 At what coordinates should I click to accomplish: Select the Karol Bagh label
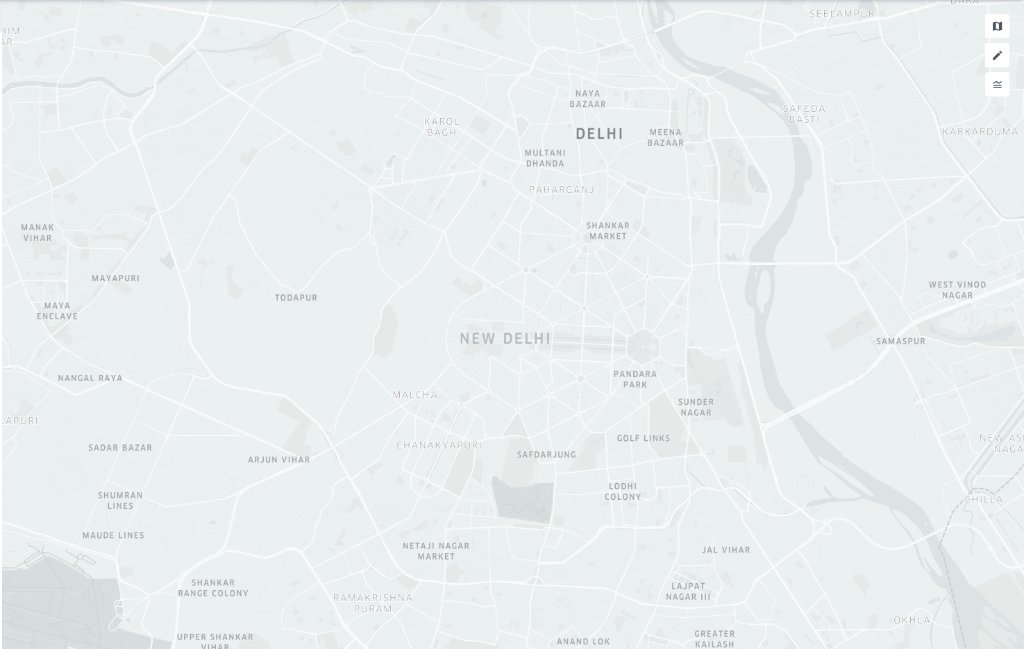(441, 127)
